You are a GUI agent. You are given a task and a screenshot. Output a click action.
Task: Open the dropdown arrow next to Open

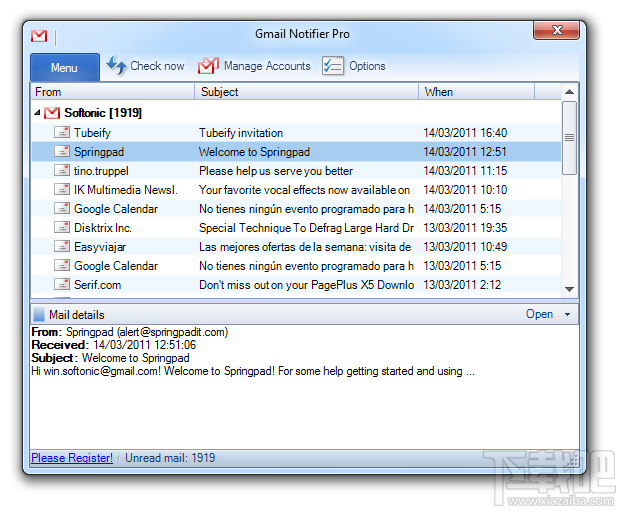click(567, 314)
